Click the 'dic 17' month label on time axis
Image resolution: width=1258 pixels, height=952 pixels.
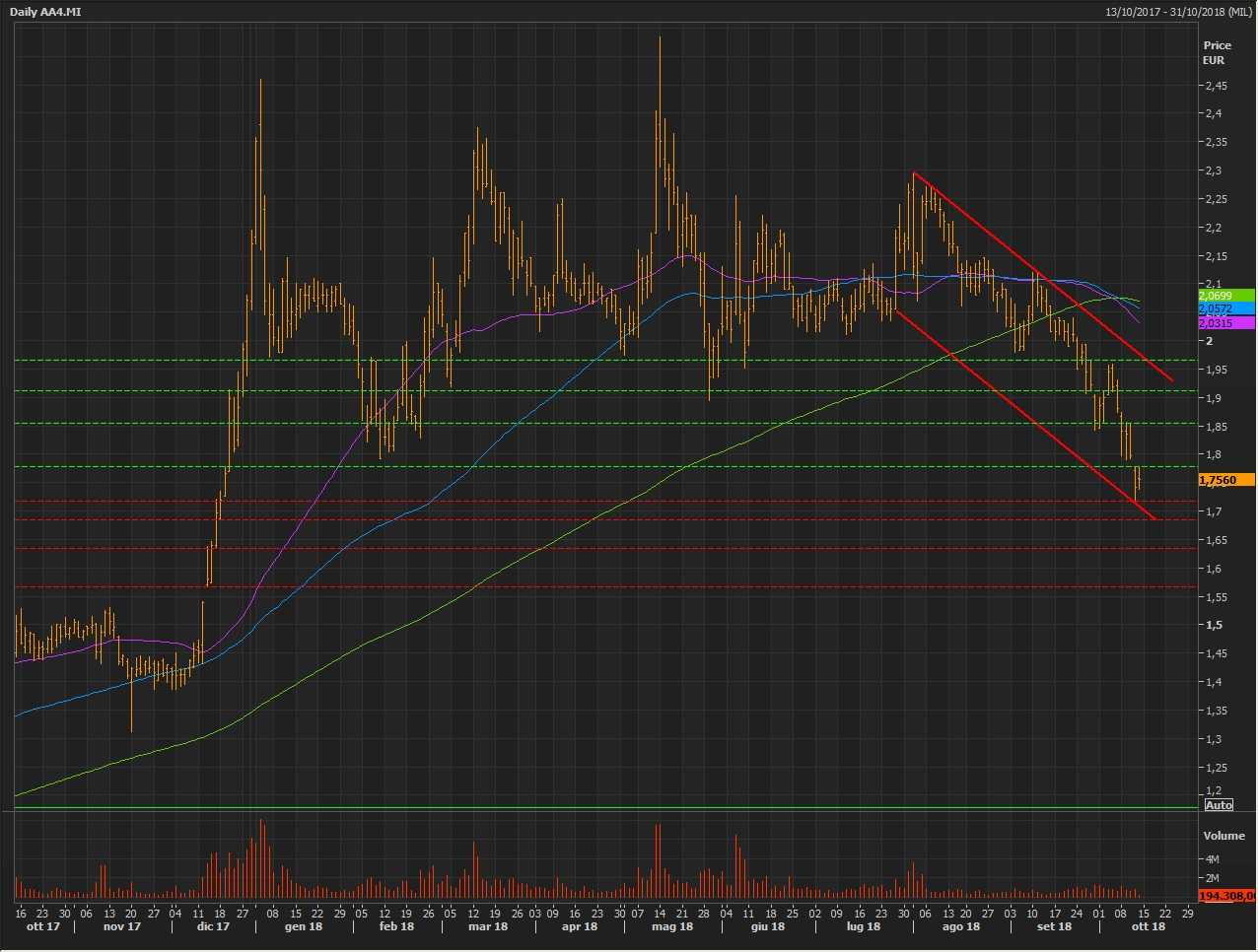pos(213,926)
